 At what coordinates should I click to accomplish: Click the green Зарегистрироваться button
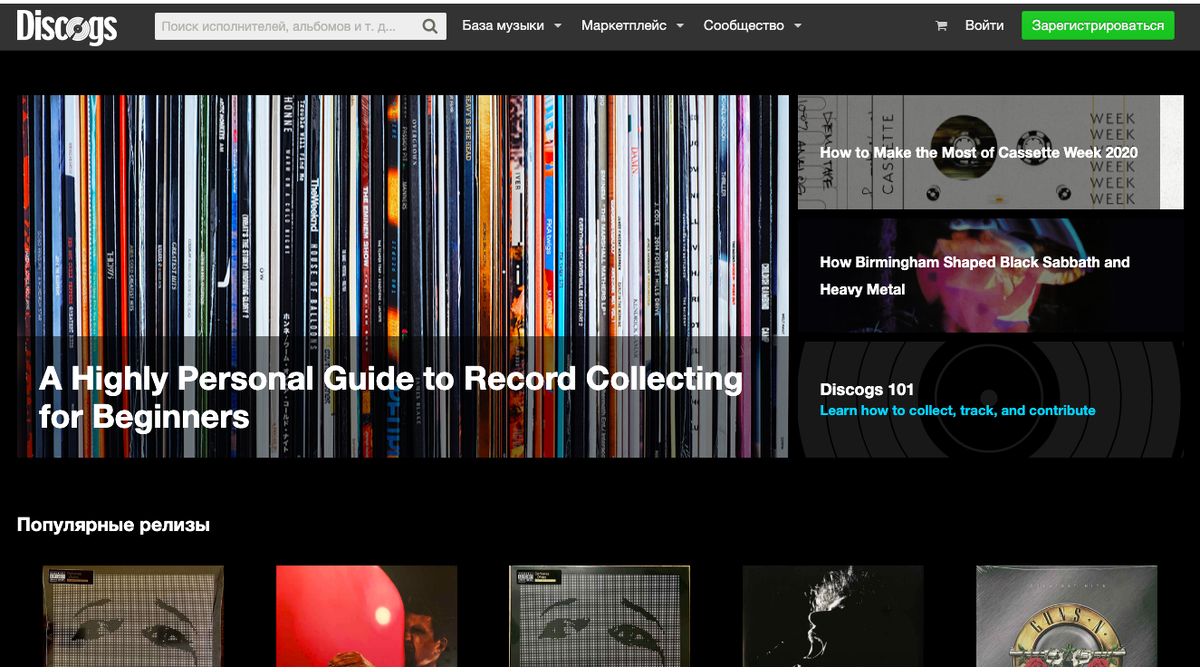coord(1097,25)
